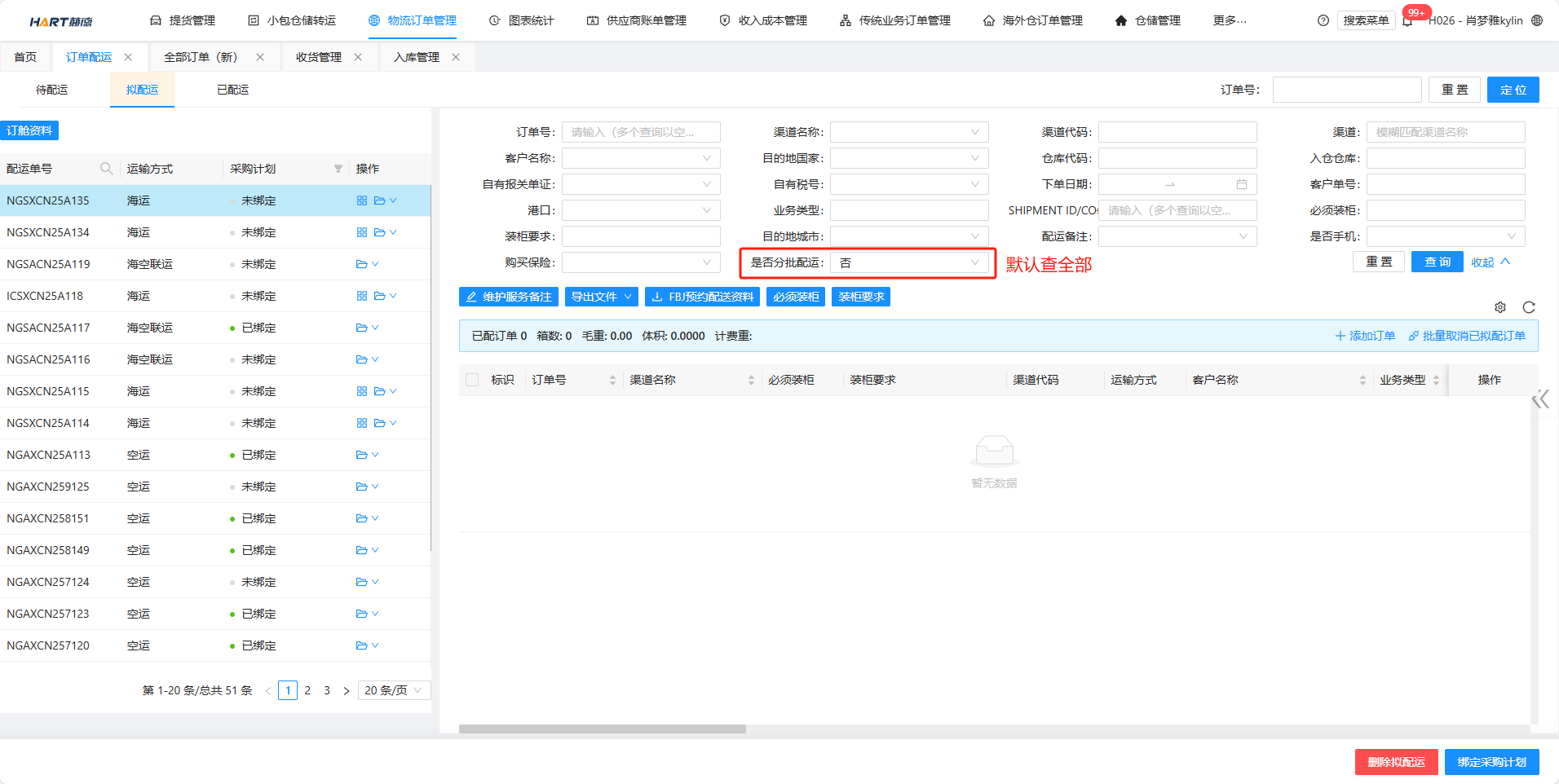Click the 订单号 input field at top right
Image resolution: width=1559 pixels, height=784 pixels.
(1346, 90)
